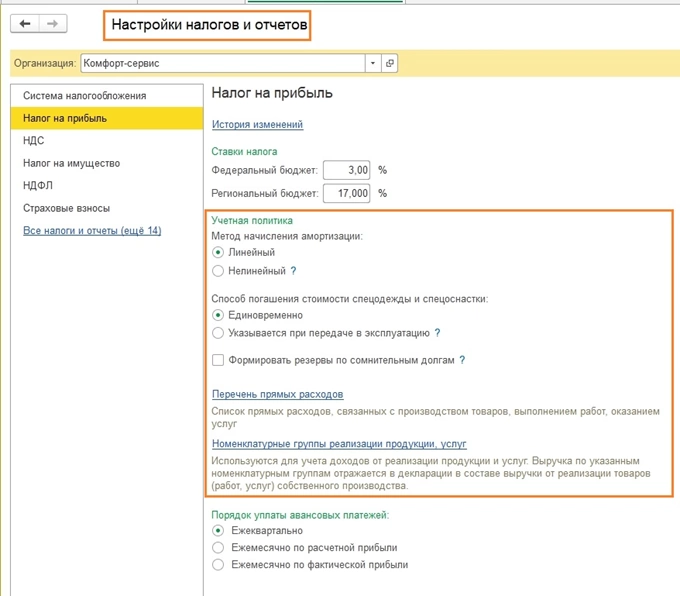Open История изменений link
Image resolution: width=680 pixels, height=596 pixels.
(257, 125)
